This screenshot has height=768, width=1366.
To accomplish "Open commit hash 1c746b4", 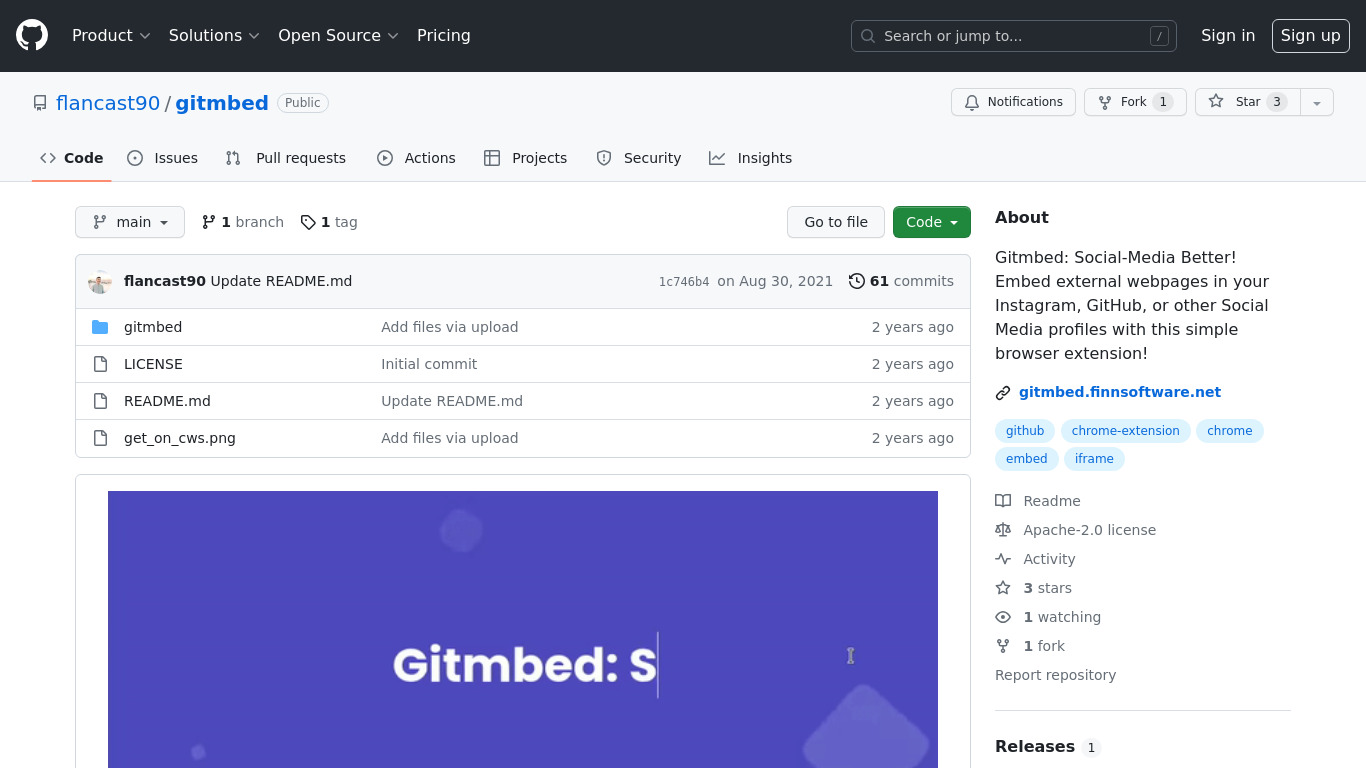I will [x=684, y=282].
